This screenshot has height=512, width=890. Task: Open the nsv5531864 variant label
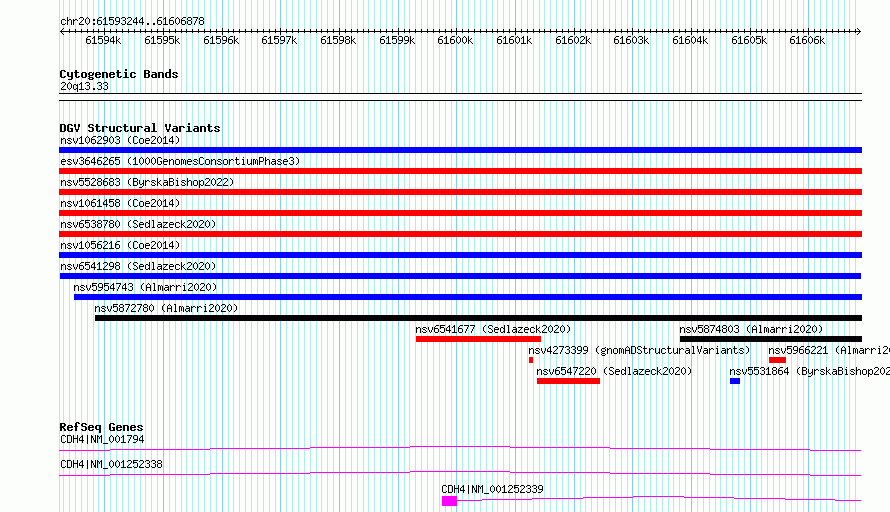click(809, 371)
